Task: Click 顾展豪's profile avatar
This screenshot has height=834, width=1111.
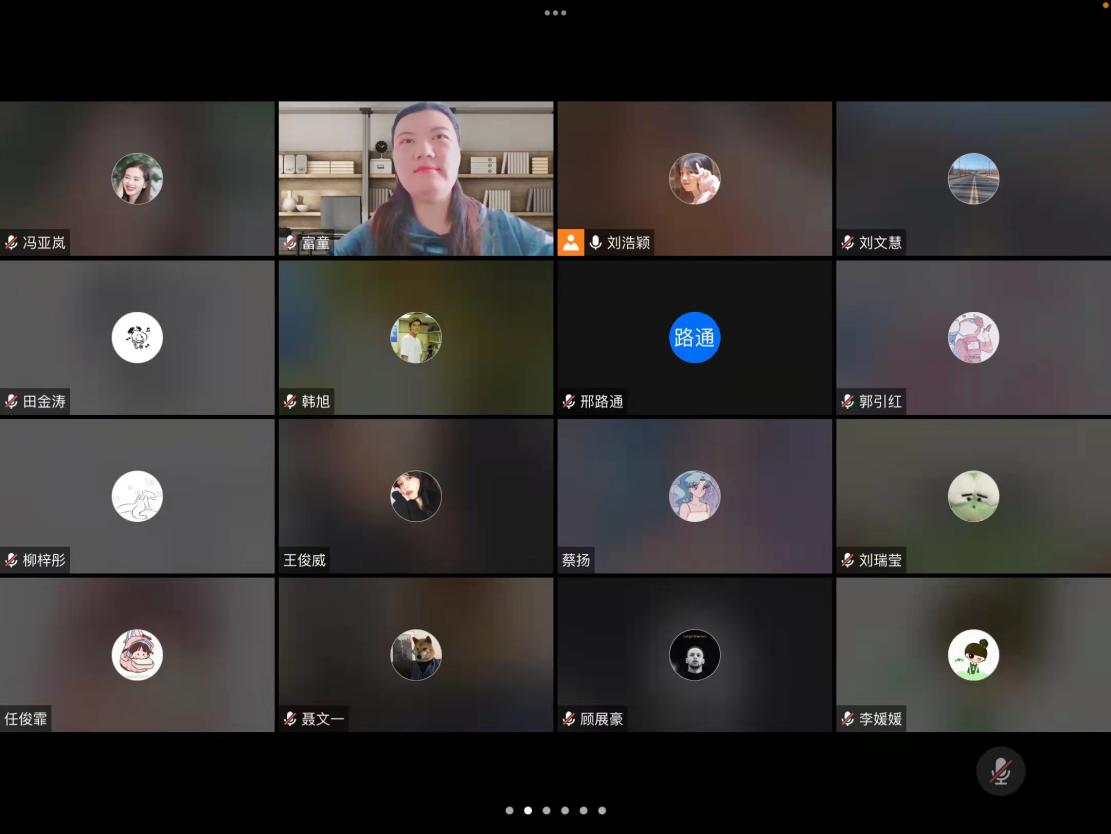Action: click(694, 655)
